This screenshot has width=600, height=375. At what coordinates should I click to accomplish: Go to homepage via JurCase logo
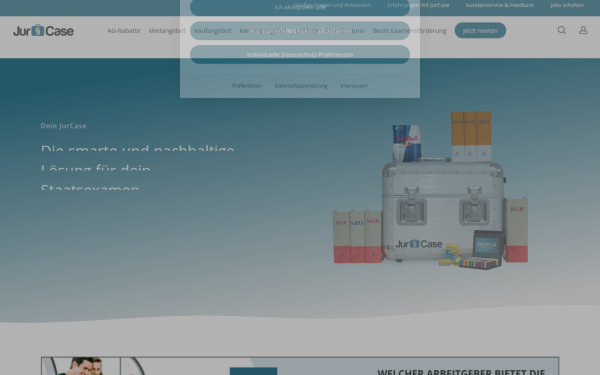43,31
